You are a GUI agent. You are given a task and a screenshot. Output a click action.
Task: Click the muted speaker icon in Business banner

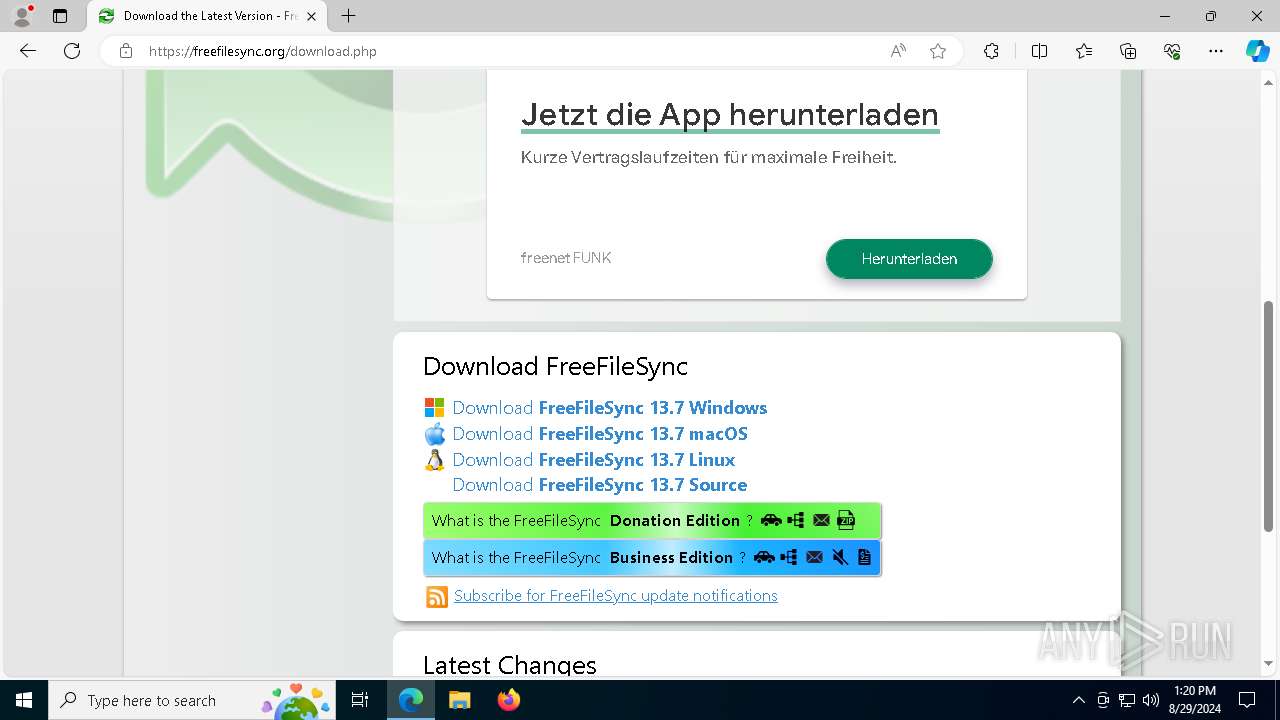click(840, 557)
